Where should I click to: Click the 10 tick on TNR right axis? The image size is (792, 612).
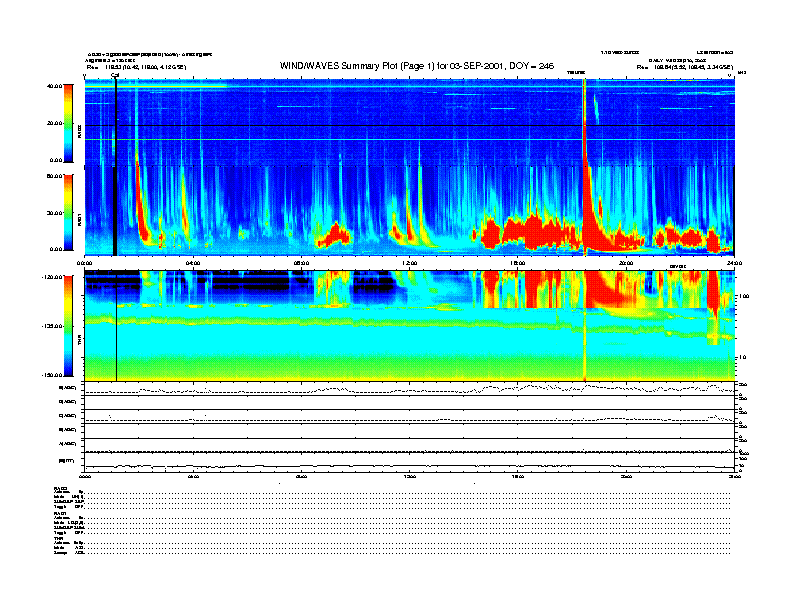(x=742, y=357)
